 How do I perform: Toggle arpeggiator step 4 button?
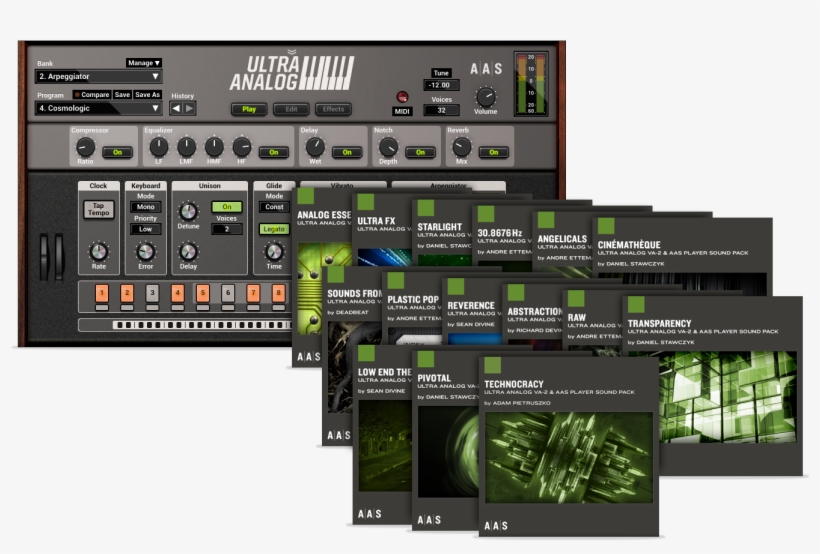tap(177, 293)
